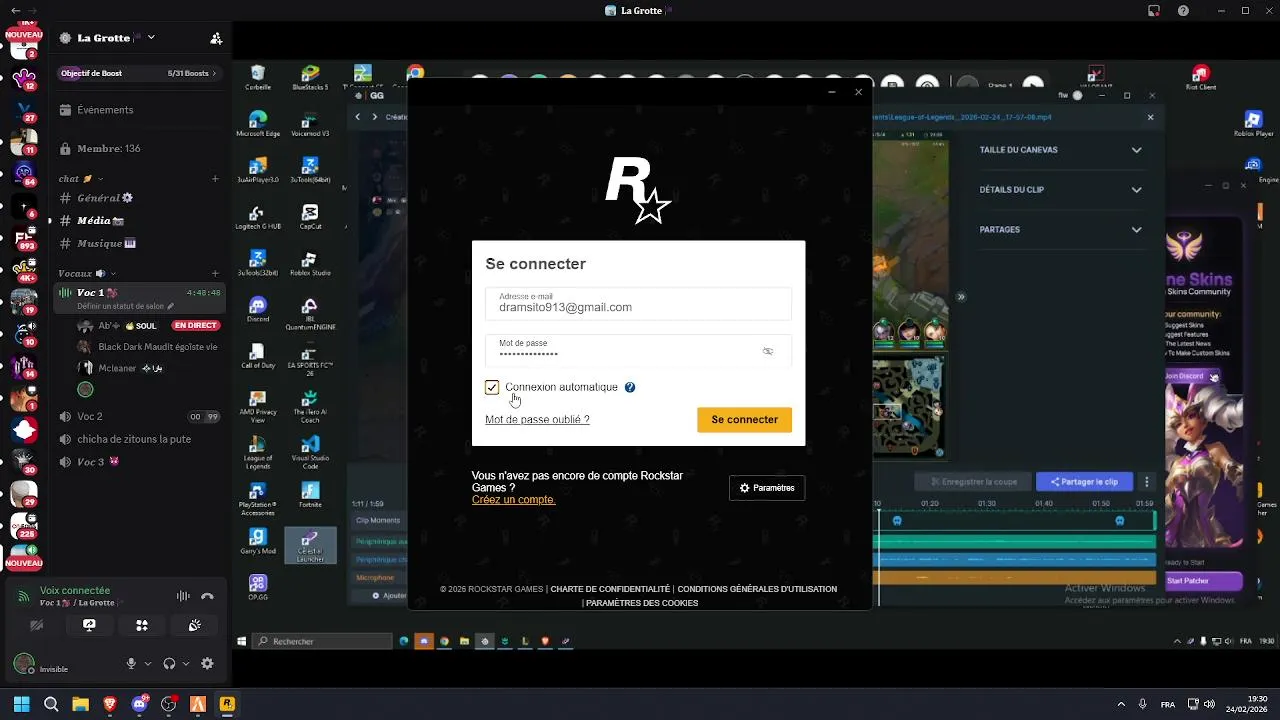Screen dimensions: 1280x720
Task: Deafen with the Discord headphones icon
Action: [169, 663]
